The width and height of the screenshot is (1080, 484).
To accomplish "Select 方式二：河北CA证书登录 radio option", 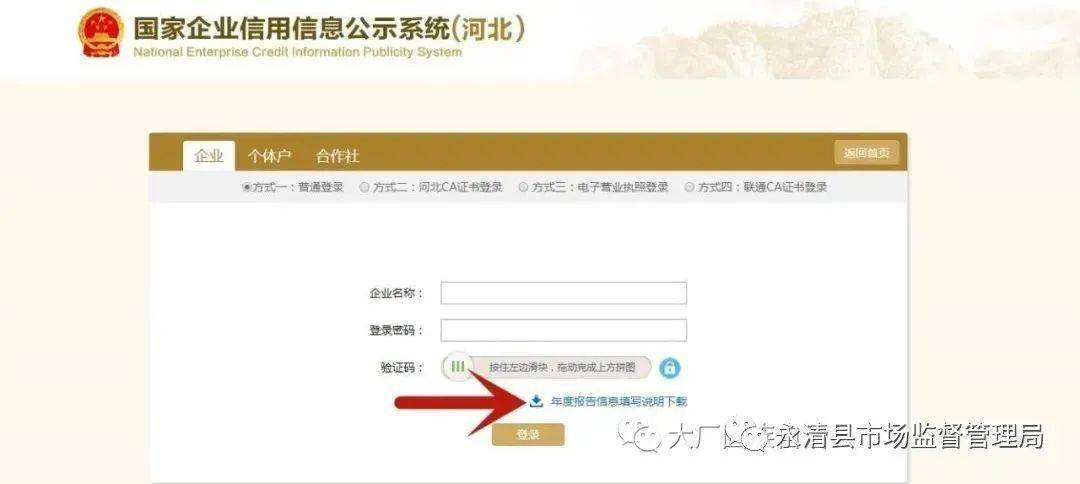I will pos(364,187).
